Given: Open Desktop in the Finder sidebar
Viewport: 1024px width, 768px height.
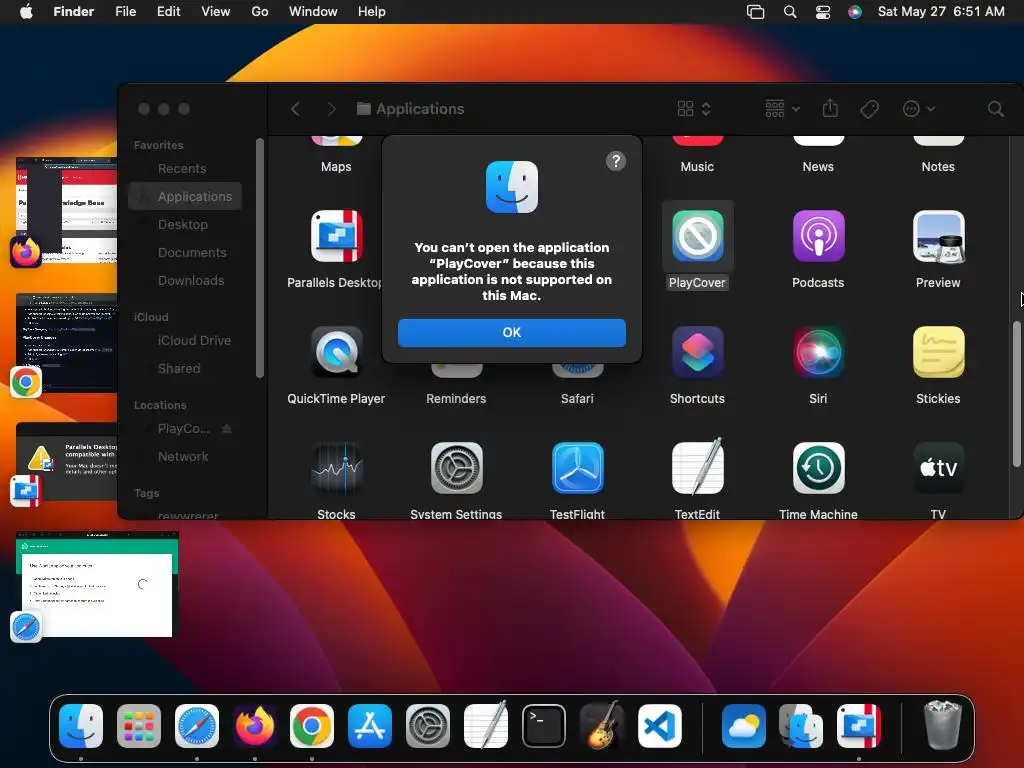Looking at the screenshot, I should pos(185,225).
